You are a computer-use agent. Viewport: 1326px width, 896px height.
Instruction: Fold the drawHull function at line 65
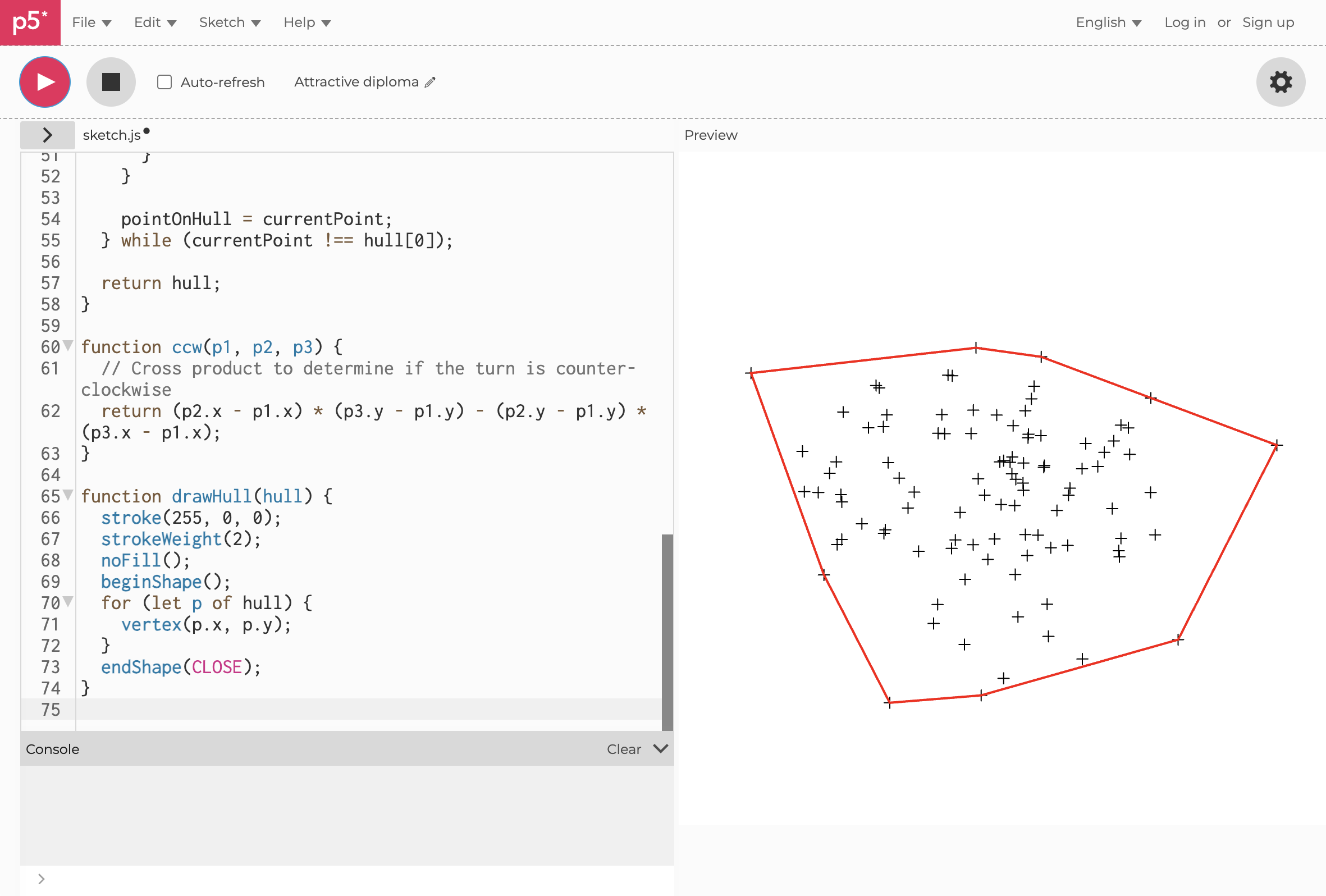click(68, 494)
